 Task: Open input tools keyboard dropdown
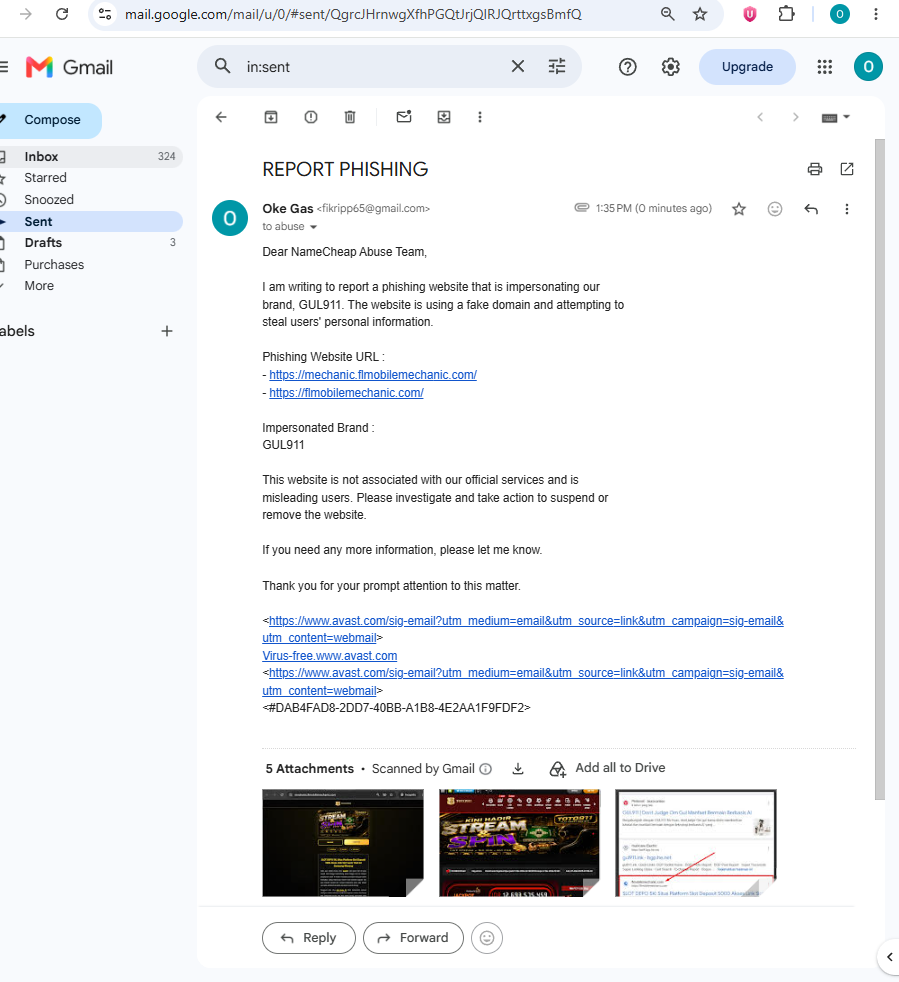(836, 118)
